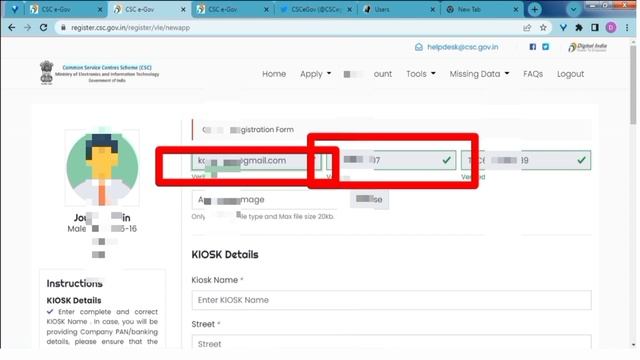This screenshot has width=640, height=360.
Task: Close the CSCeGov Twitter tab
Action: click(349, 9)
